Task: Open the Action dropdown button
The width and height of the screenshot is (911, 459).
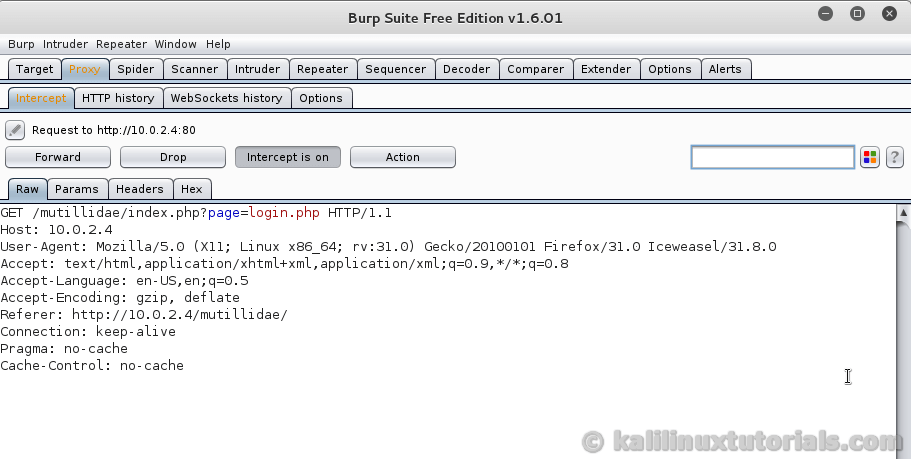Action: tap(403, 157)
